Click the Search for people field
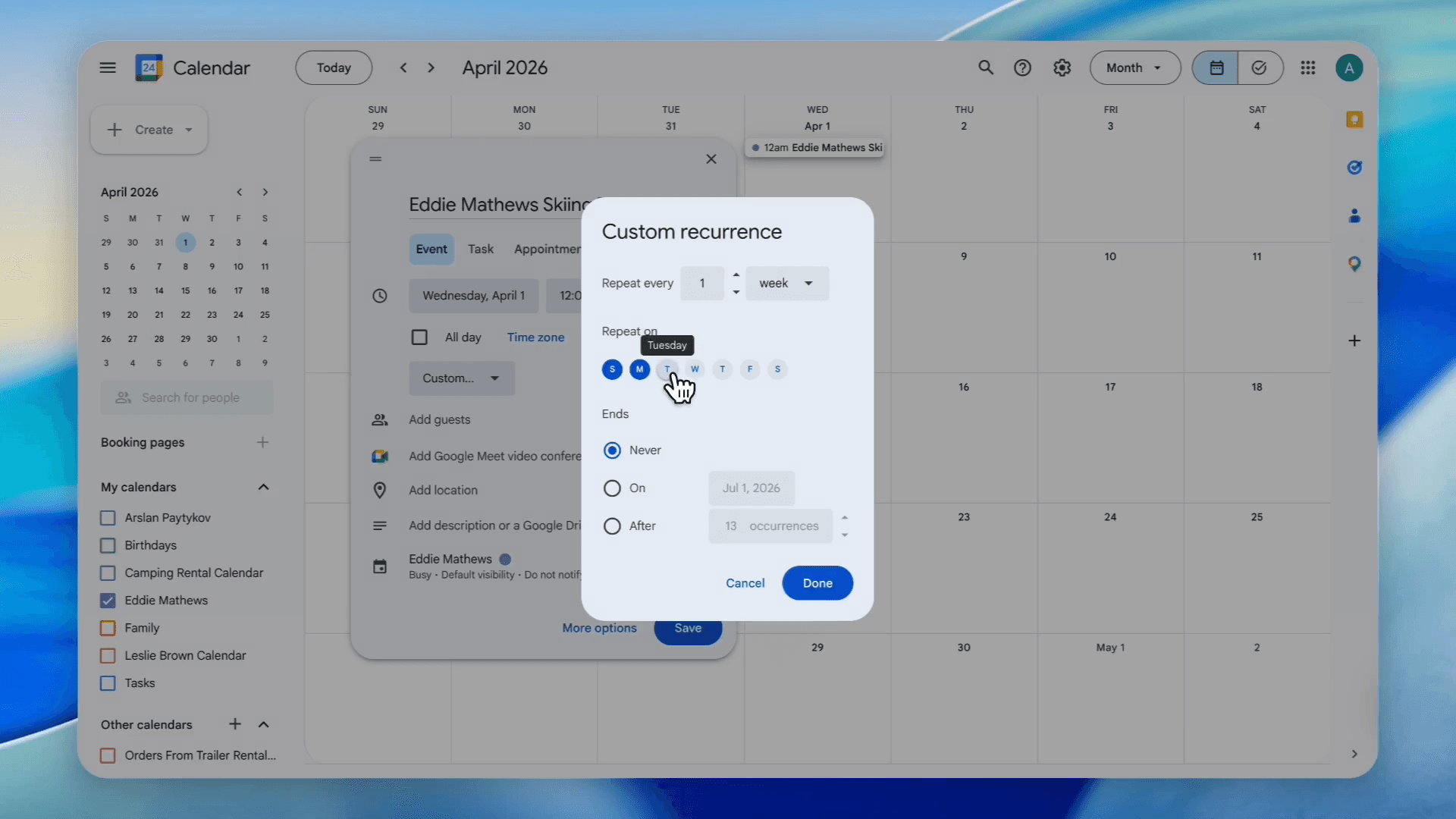This screenshot has width=1456, height=819. point(187,397)
